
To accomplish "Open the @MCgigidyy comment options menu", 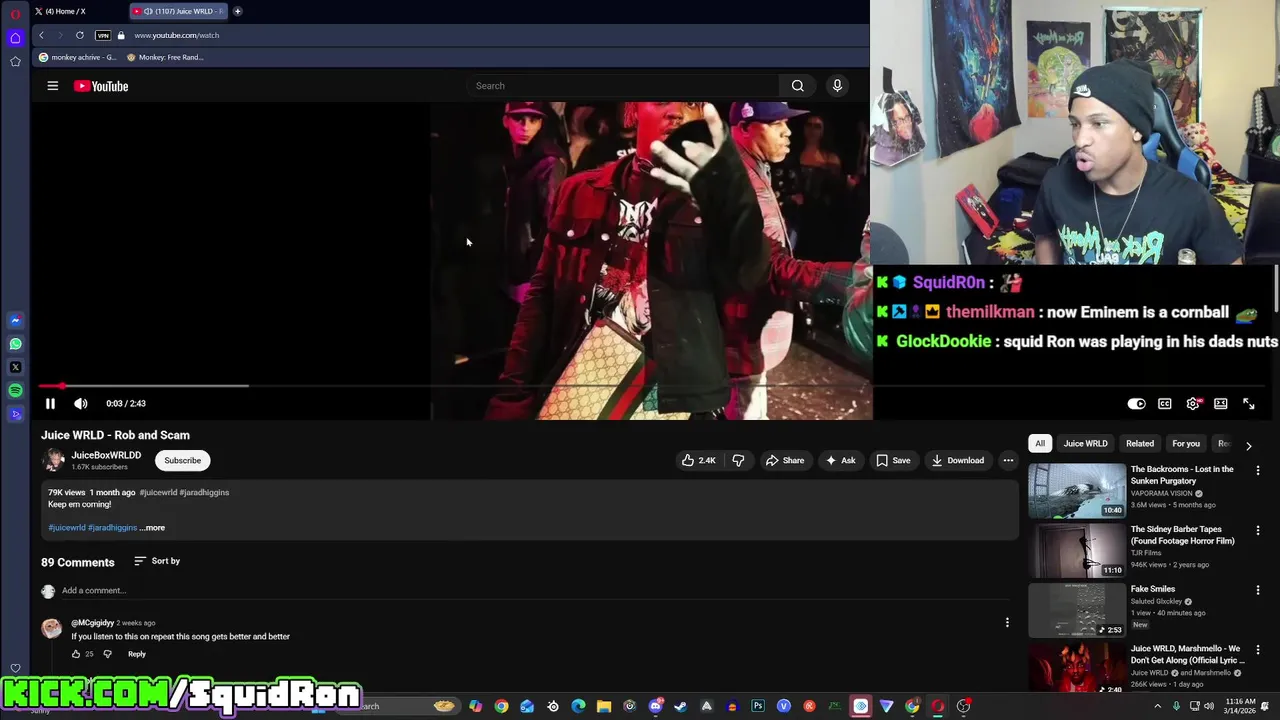I will [1007, 623].
